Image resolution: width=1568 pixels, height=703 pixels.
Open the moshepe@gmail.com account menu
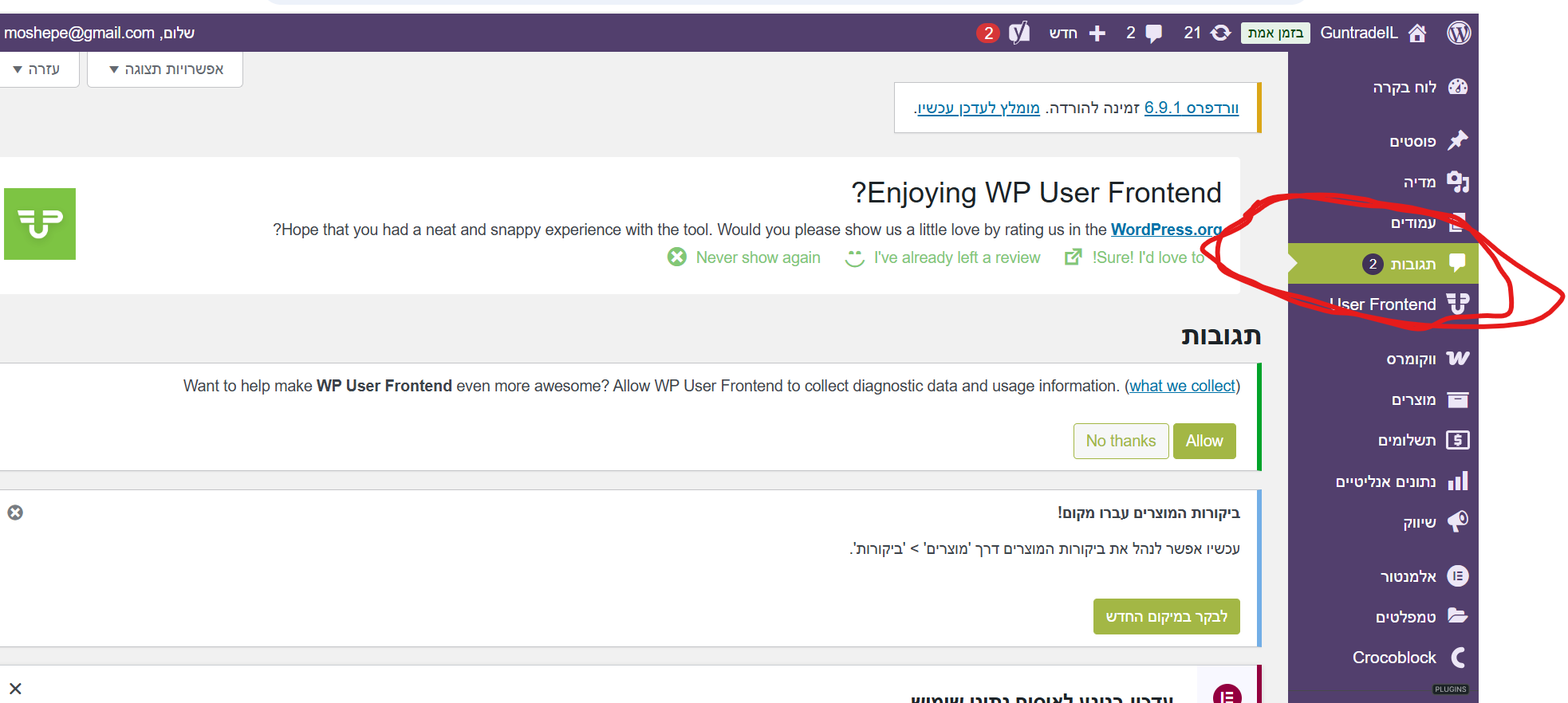pyautogui.click(x=99, y=33)
